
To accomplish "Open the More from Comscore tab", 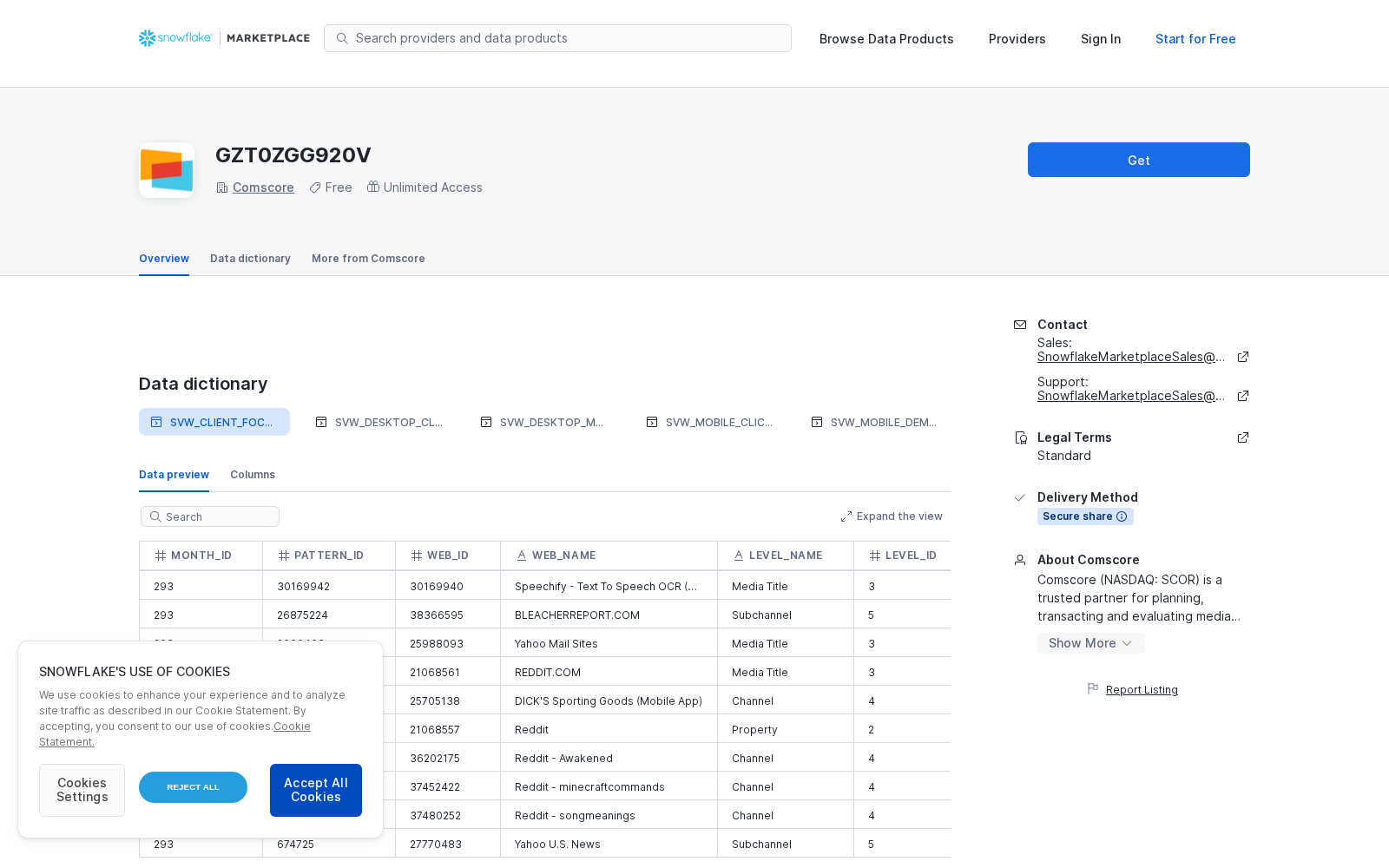I will pos(368,259).
